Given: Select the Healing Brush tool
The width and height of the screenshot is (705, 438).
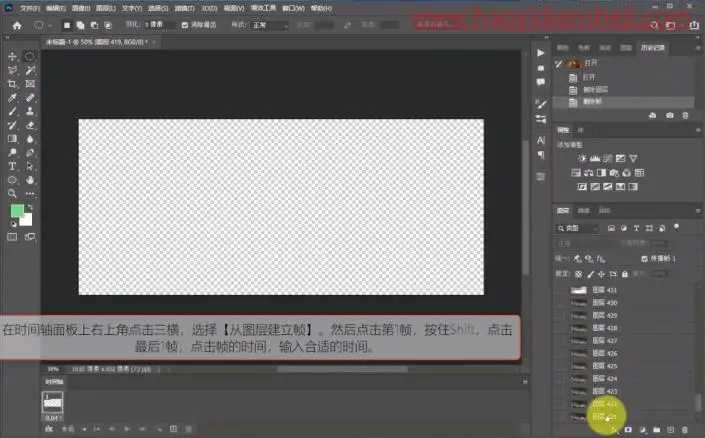Looking at the screenshot, I should (x=30, y=98).
